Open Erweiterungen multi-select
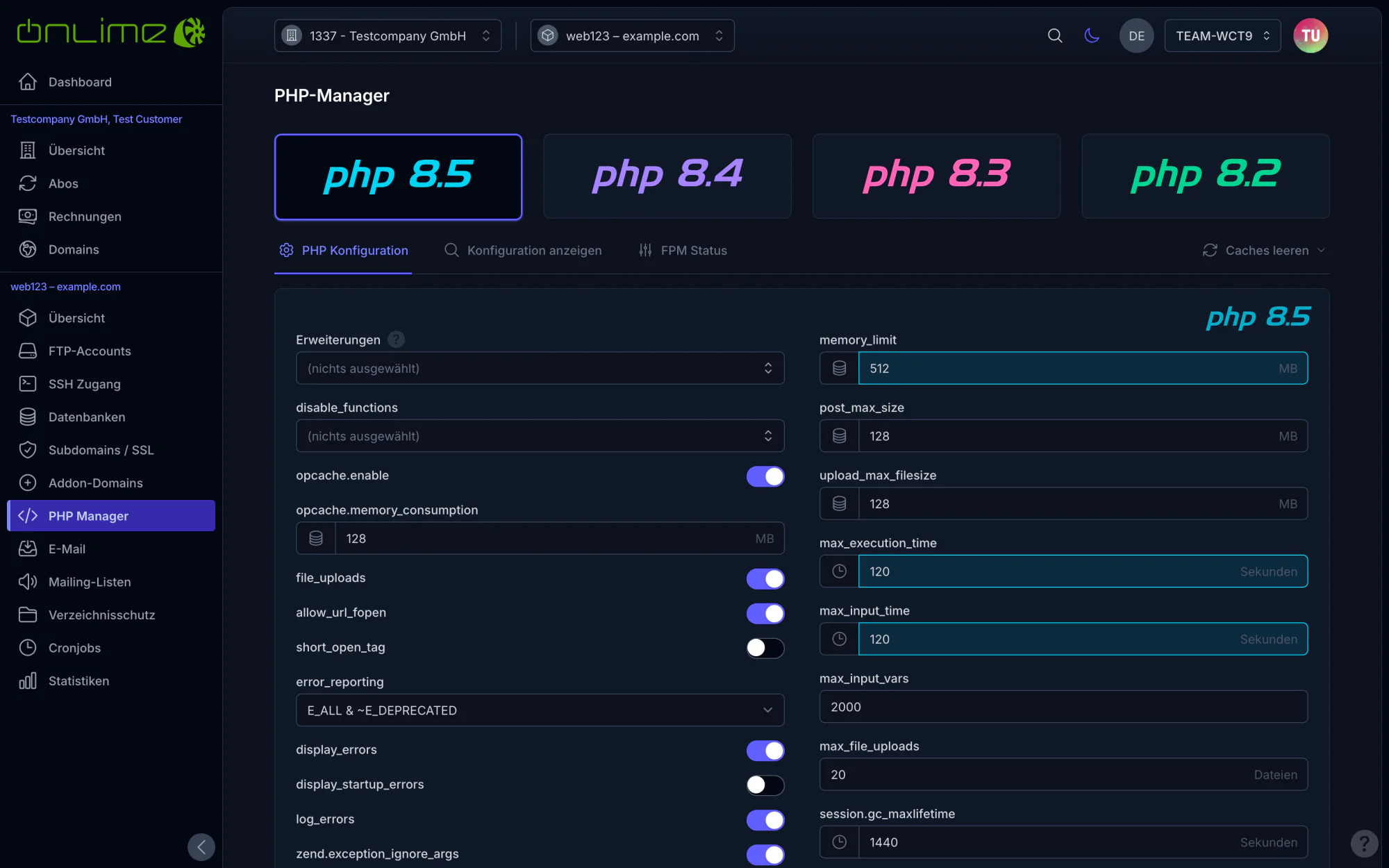 point(540,368)
